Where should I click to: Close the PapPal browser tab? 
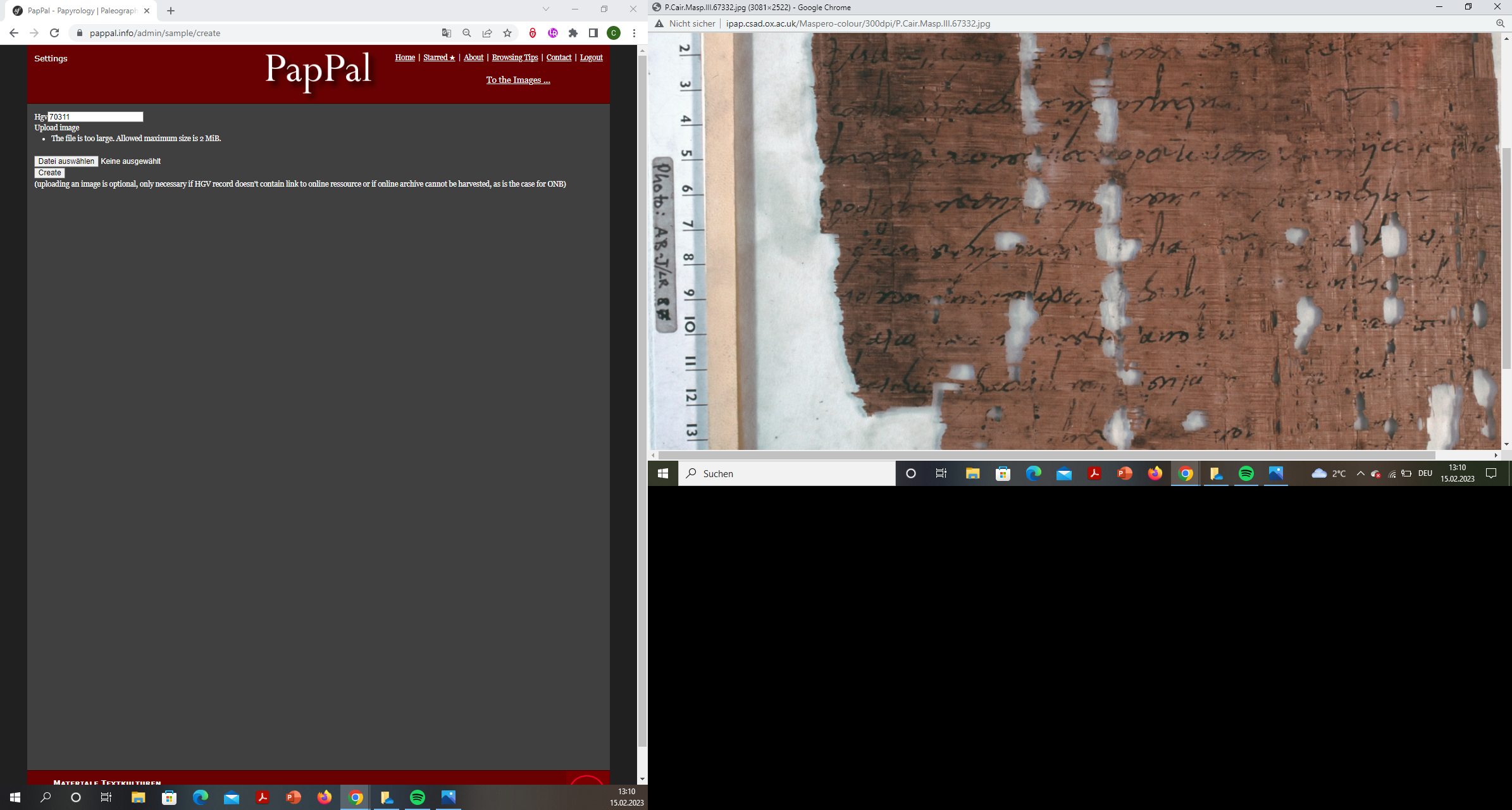pos(147,11)
